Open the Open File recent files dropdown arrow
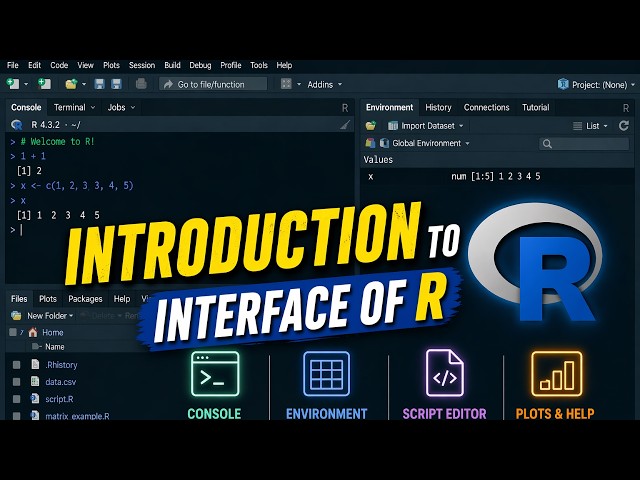This screenshot has width=640, height=480. [x=84, y=84]
